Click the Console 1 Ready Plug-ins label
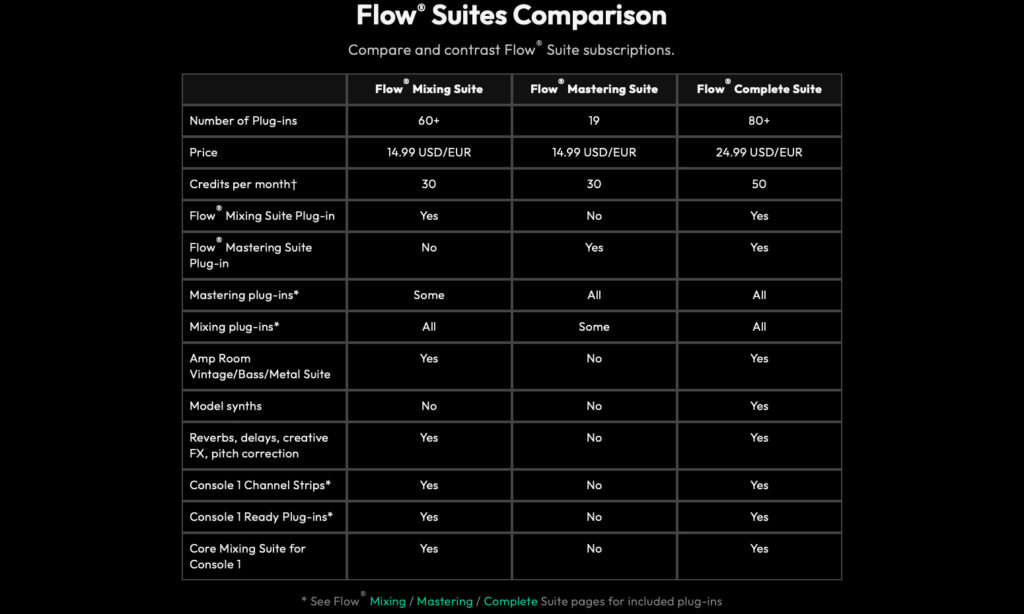This screenshot has height=614, width=1024. pos(261,517)
